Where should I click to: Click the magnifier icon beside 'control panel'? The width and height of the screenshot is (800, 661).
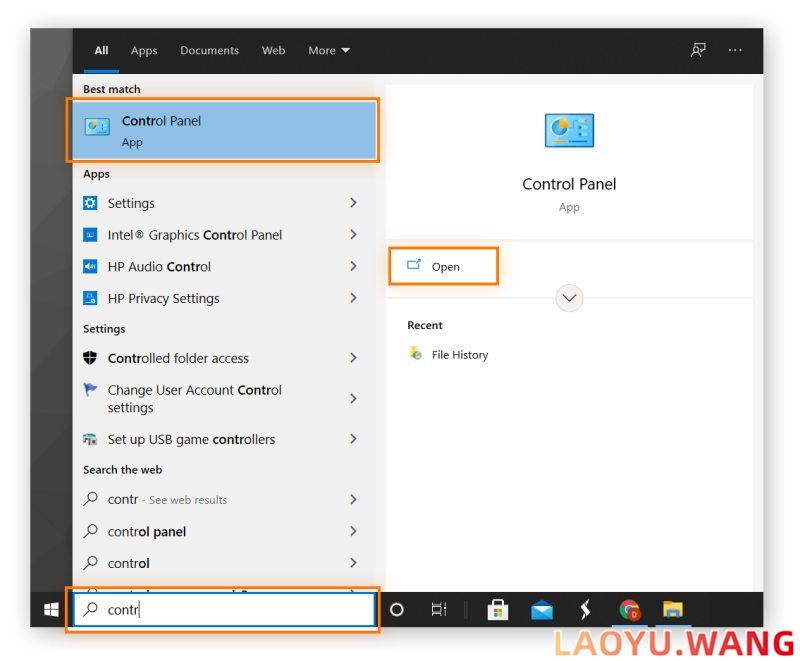tap(90, 531)
